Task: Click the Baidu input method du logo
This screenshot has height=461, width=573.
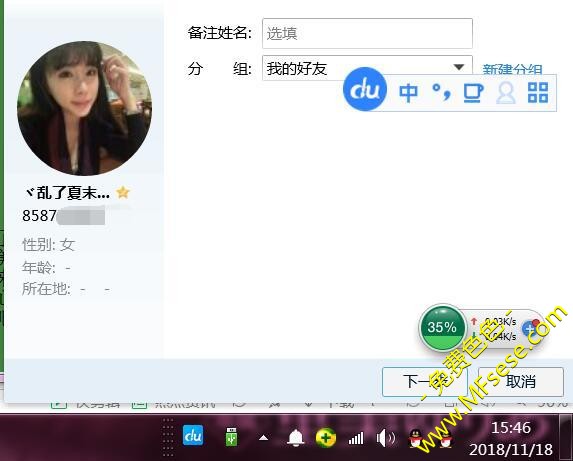Action: click(x=365, y=89)
